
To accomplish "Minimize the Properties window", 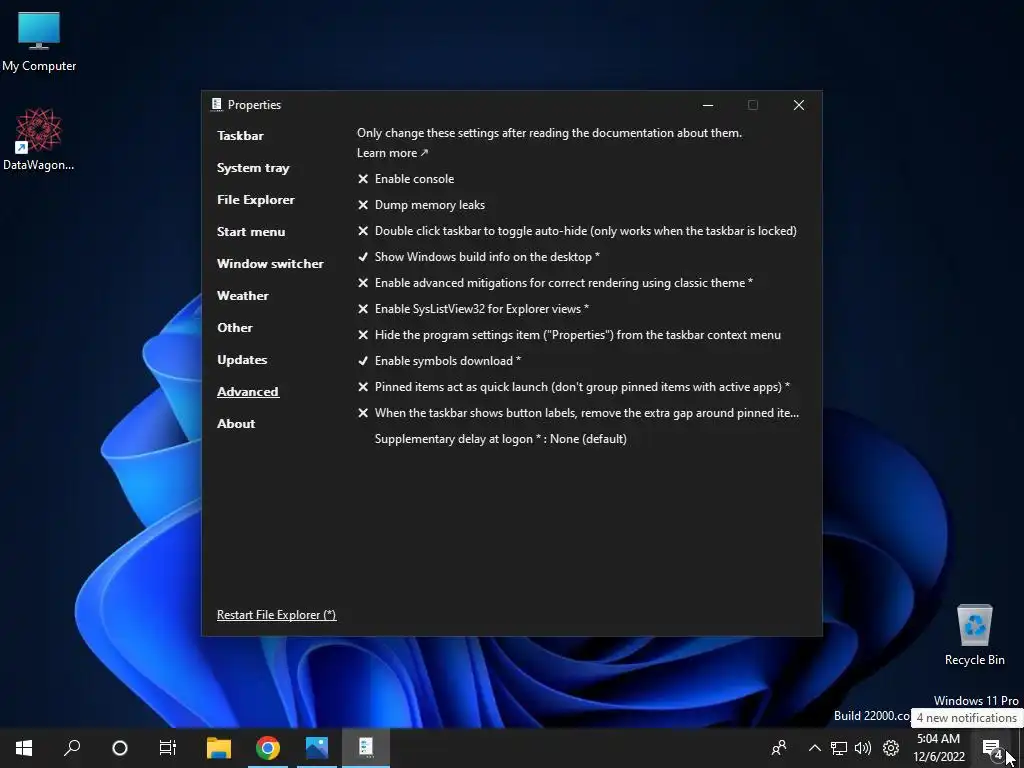I will pyautogui.click(x=708, y=105).
